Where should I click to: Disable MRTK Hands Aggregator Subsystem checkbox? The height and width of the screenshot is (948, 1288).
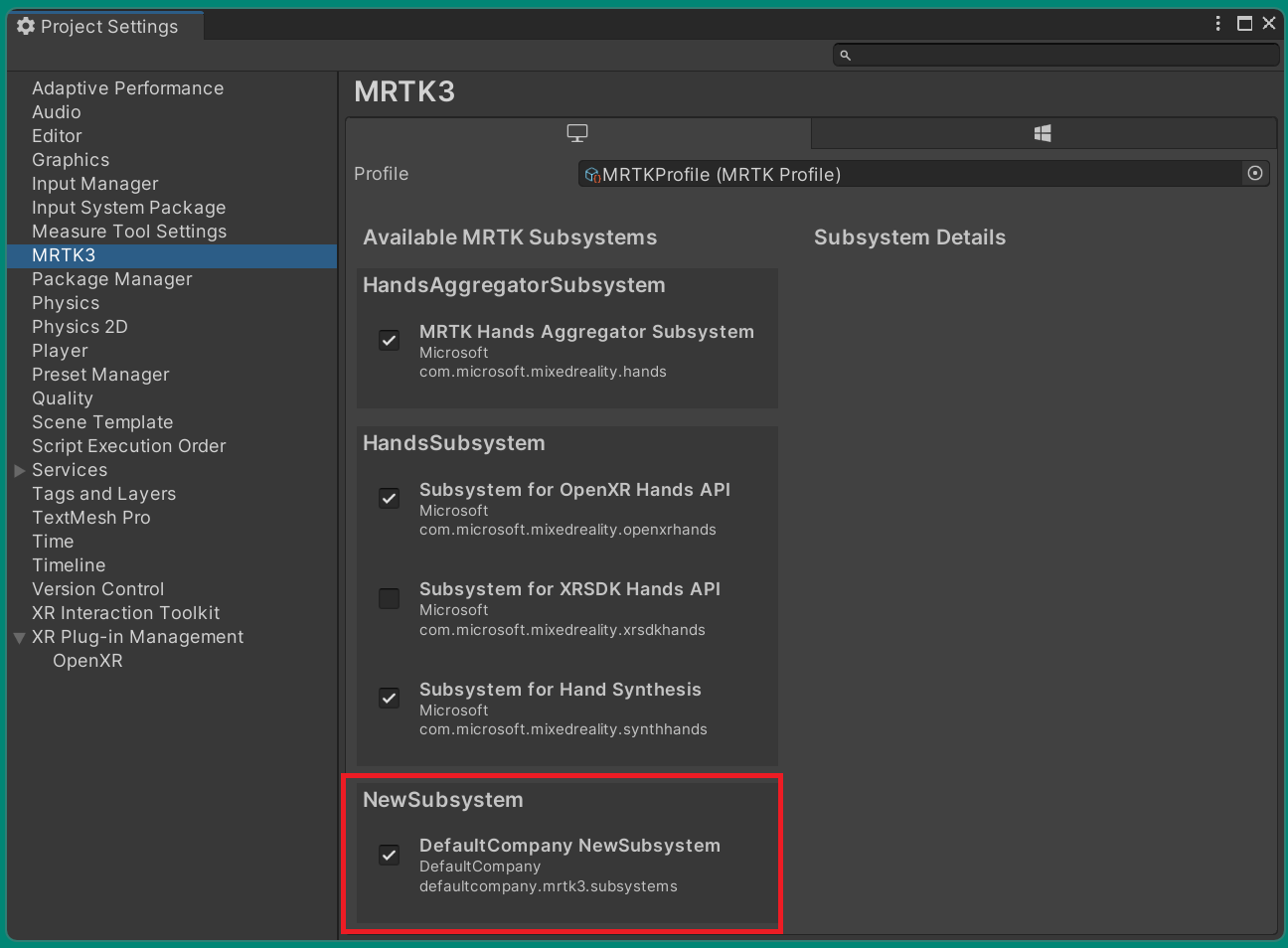390,341
